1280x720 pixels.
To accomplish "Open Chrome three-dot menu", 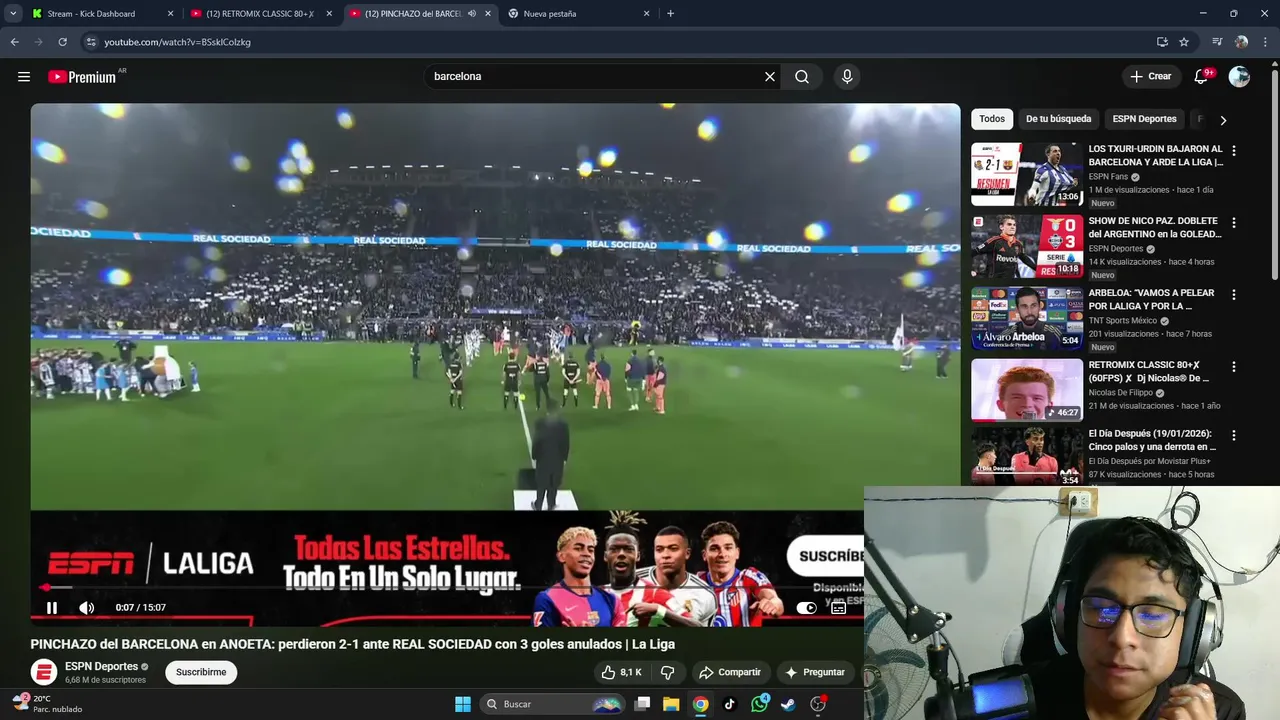I will pos(1265,42).
